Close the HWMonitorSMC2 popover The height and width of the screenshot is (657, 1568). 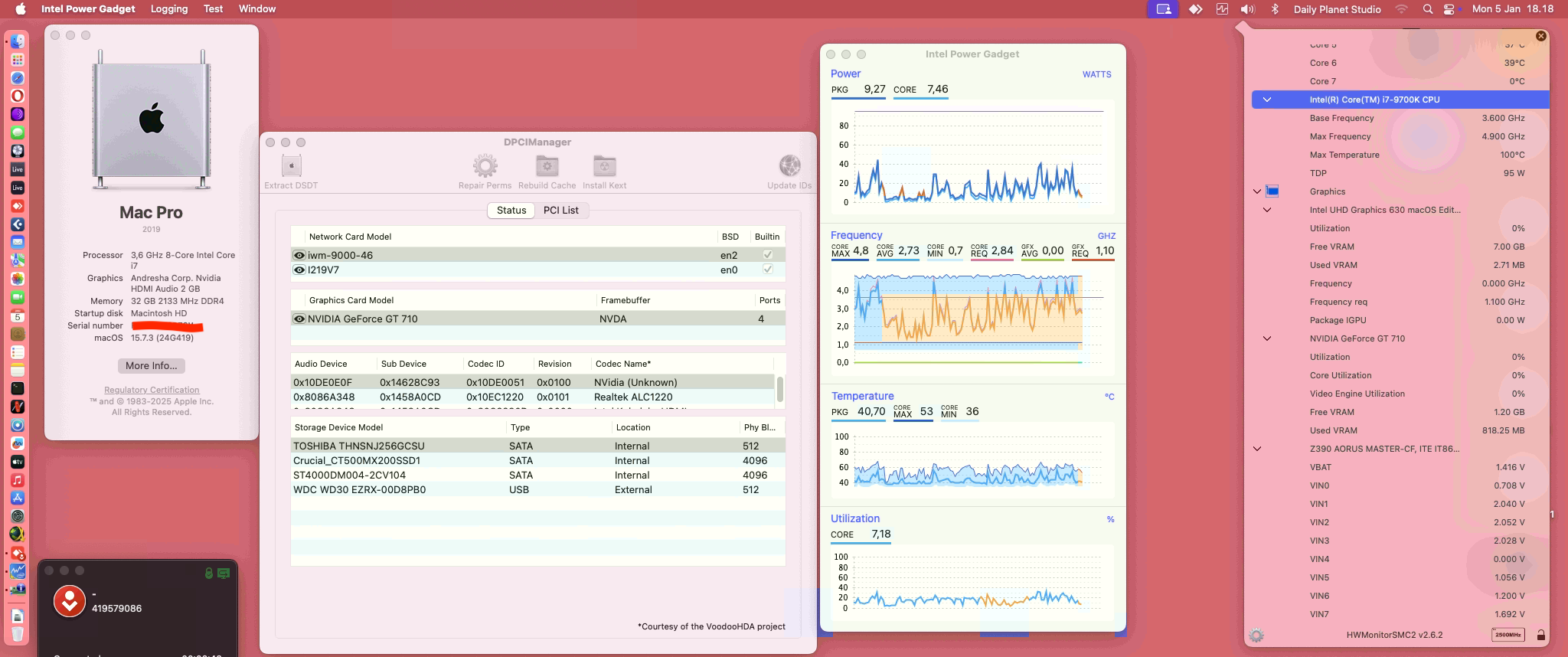(x=1540, y=36)
